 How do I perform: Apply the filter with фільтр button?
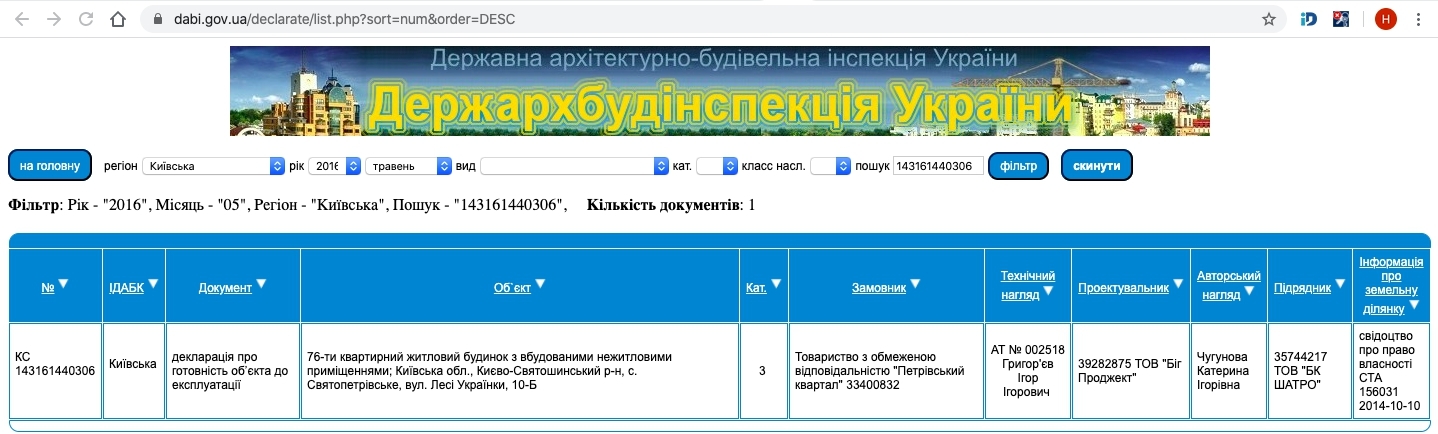[1018, 166]
